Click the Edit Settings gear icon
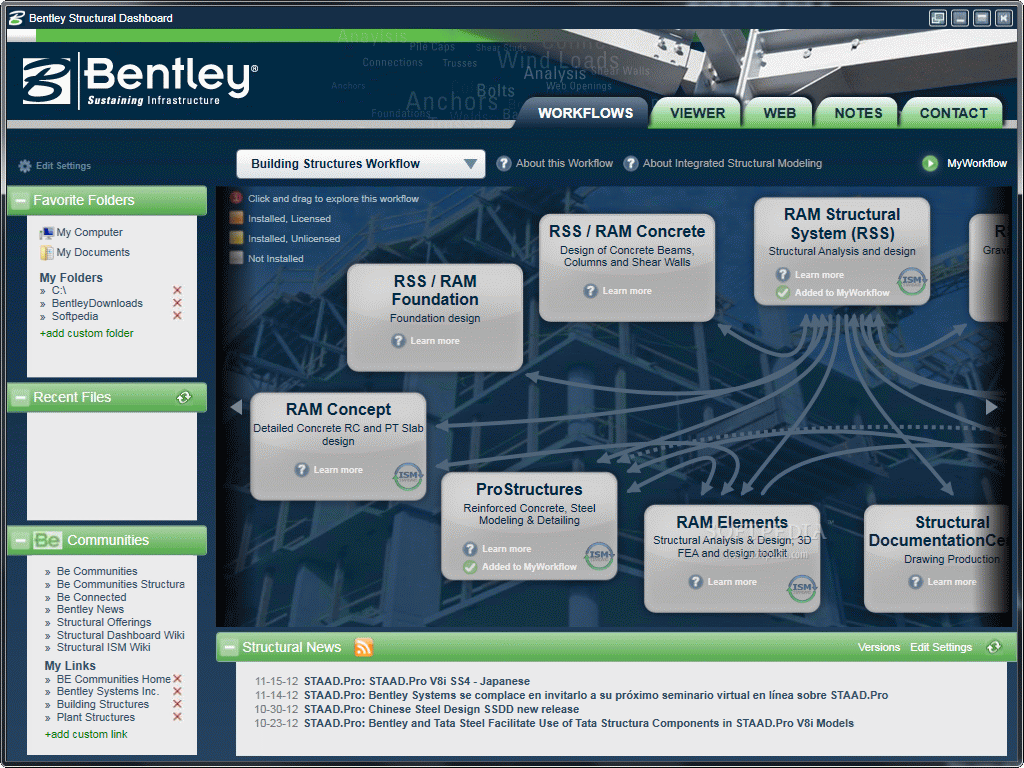Image resolution: width=1024 pixels, height=768 pixels. coord(25,166)
